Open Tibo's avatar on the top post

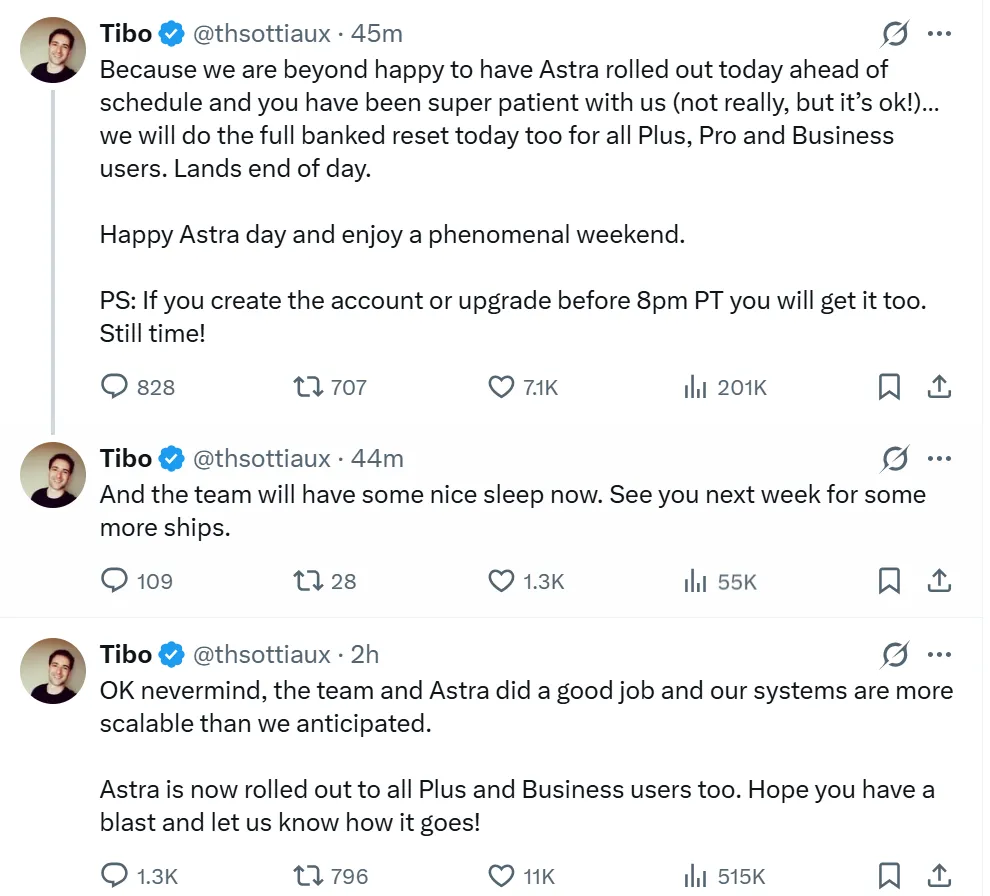tap(53, 50)
